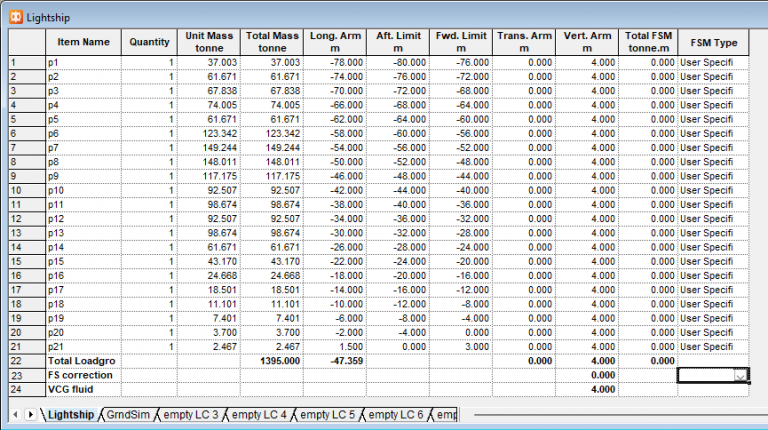The image size is (768, 430).
Task: Click the Total Mass cell showing 1395.000
Action: [272, 360]
